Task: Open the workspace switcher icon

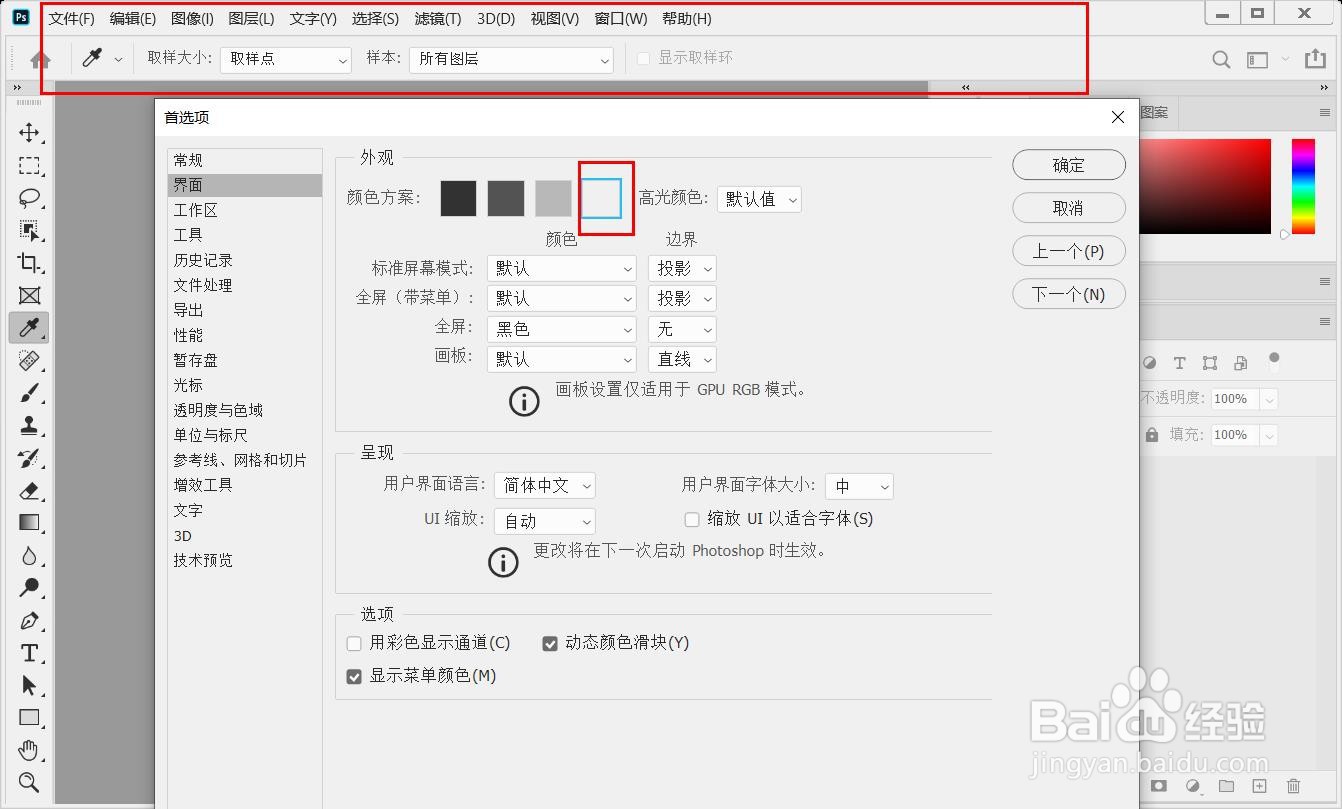Action: coord(1257,60)
